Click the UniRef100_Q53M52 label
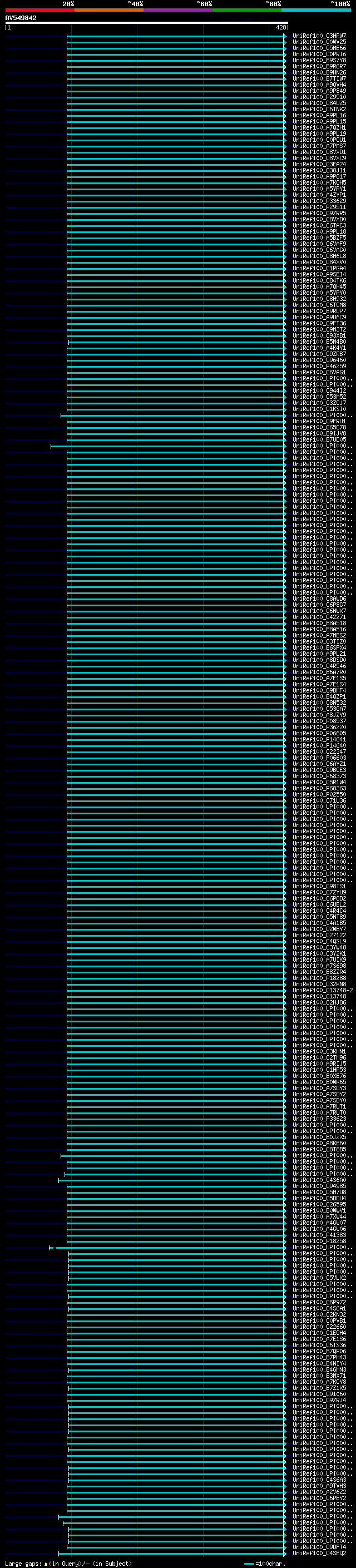 click(x=319, y=397)
